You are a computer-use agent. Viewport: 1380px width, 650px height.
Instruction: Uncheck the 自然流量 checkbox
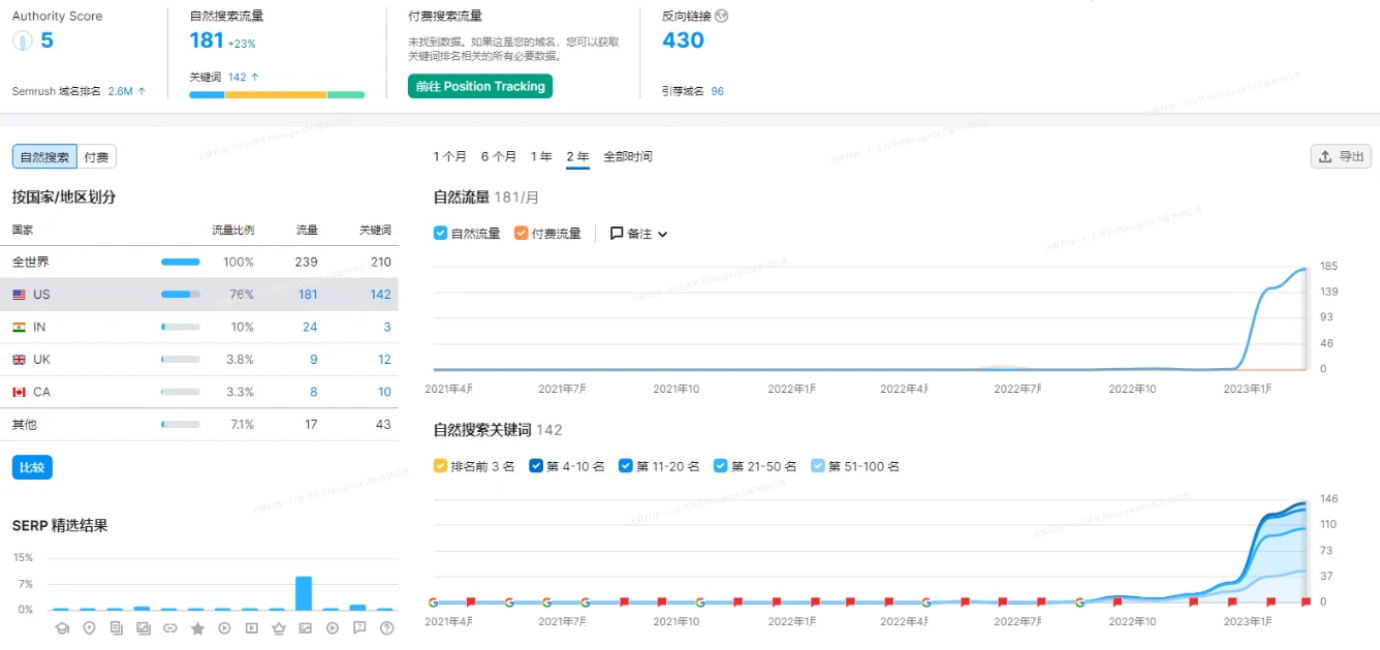click(x=441, y=233)
